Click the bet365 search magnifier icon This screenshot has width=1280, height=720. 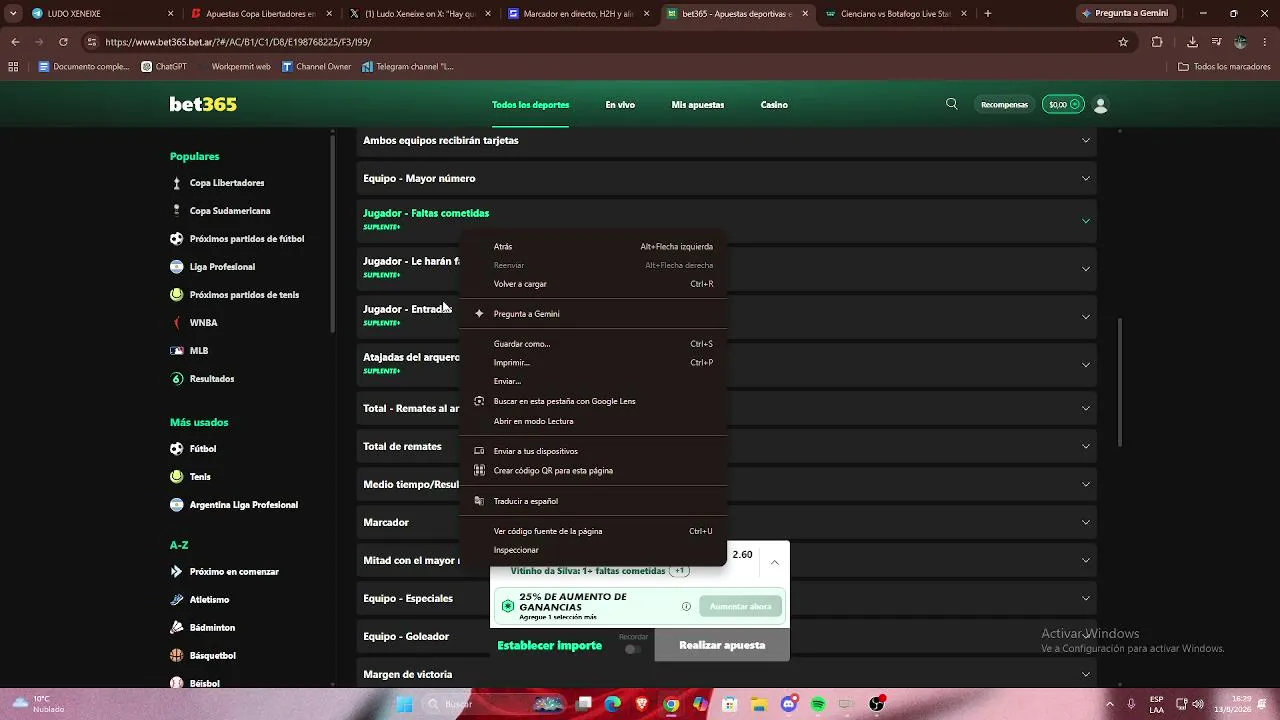pos(952,104)
